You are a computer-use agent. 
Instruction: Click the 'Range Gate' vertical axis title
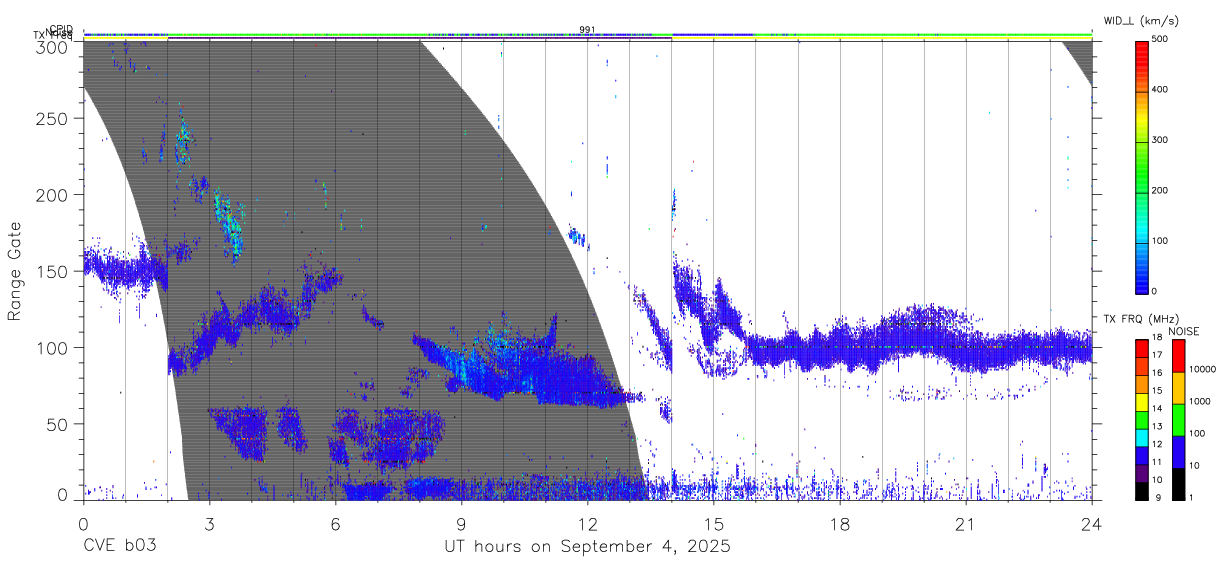click(15, 270)
